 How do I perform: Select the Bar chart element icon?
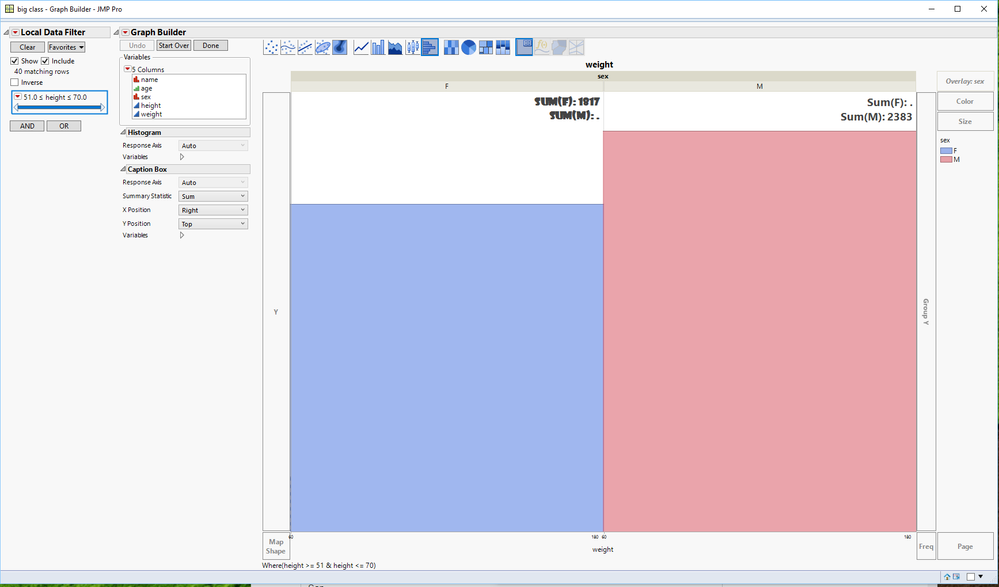point(378,47)
